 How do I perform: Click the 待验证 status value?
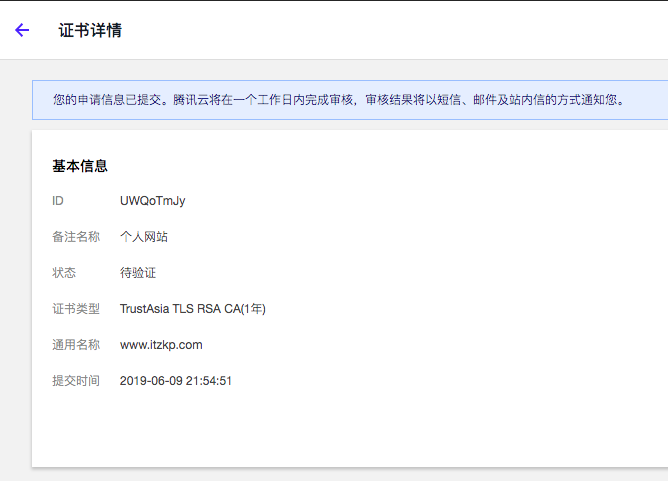click(x=138, y=273)
